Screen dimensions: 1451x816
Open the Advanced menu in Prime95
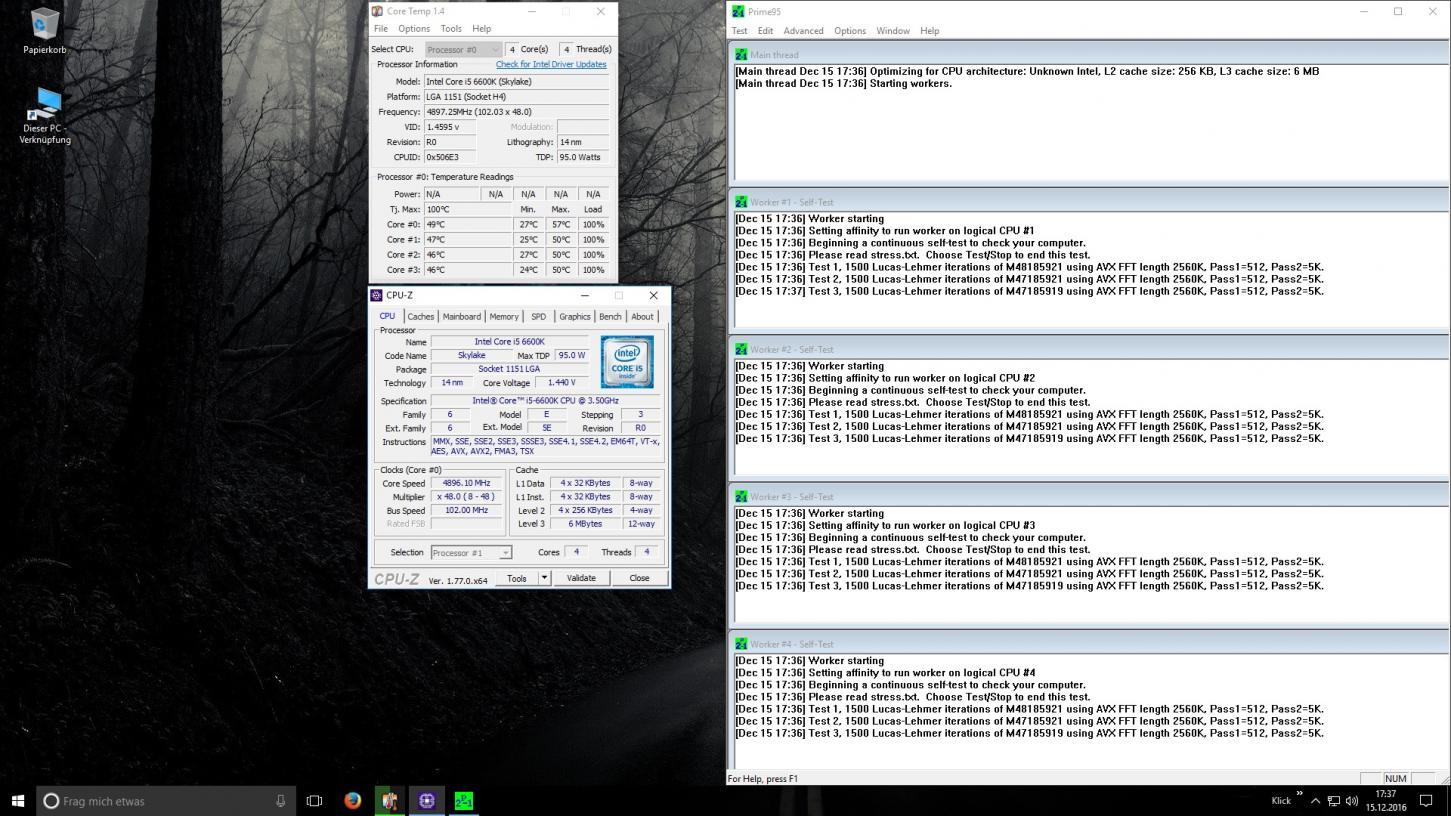click(x=803, y=31)
